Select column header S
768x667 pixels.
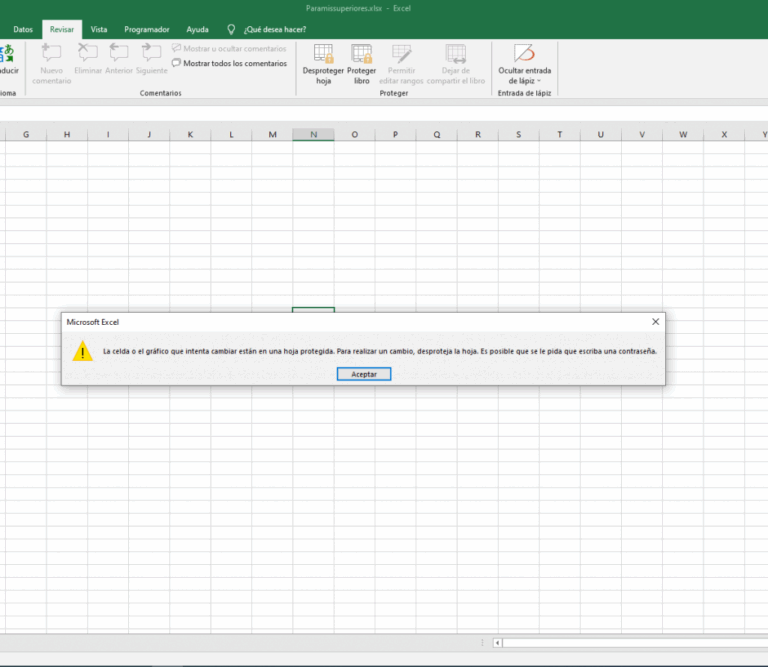point(518,134)
